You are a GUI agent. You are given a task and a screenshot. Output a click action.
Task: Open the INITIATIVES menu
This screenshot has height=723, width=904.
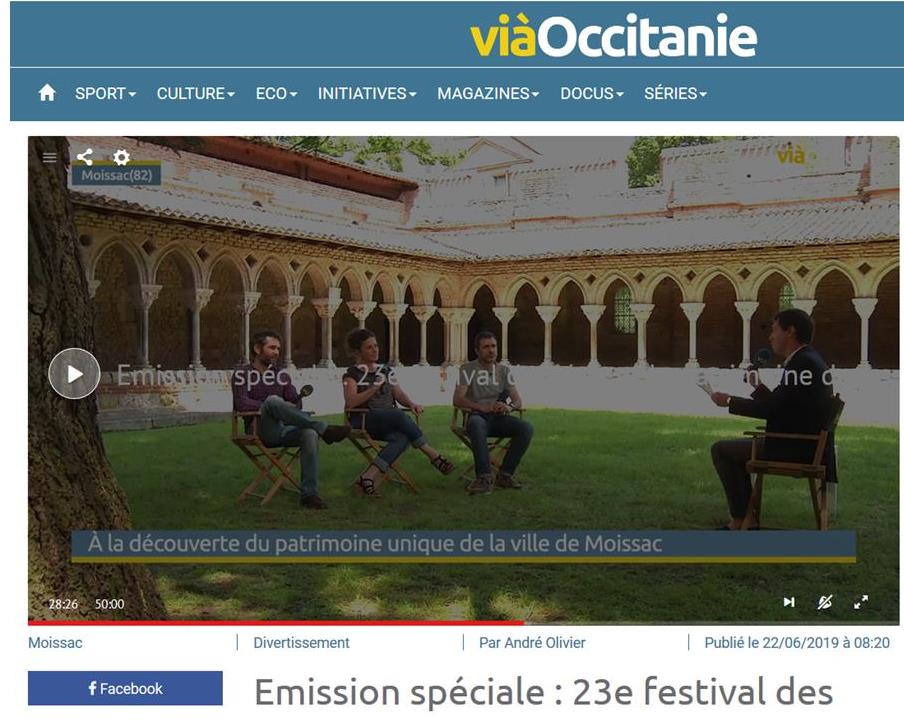point(367,93)
